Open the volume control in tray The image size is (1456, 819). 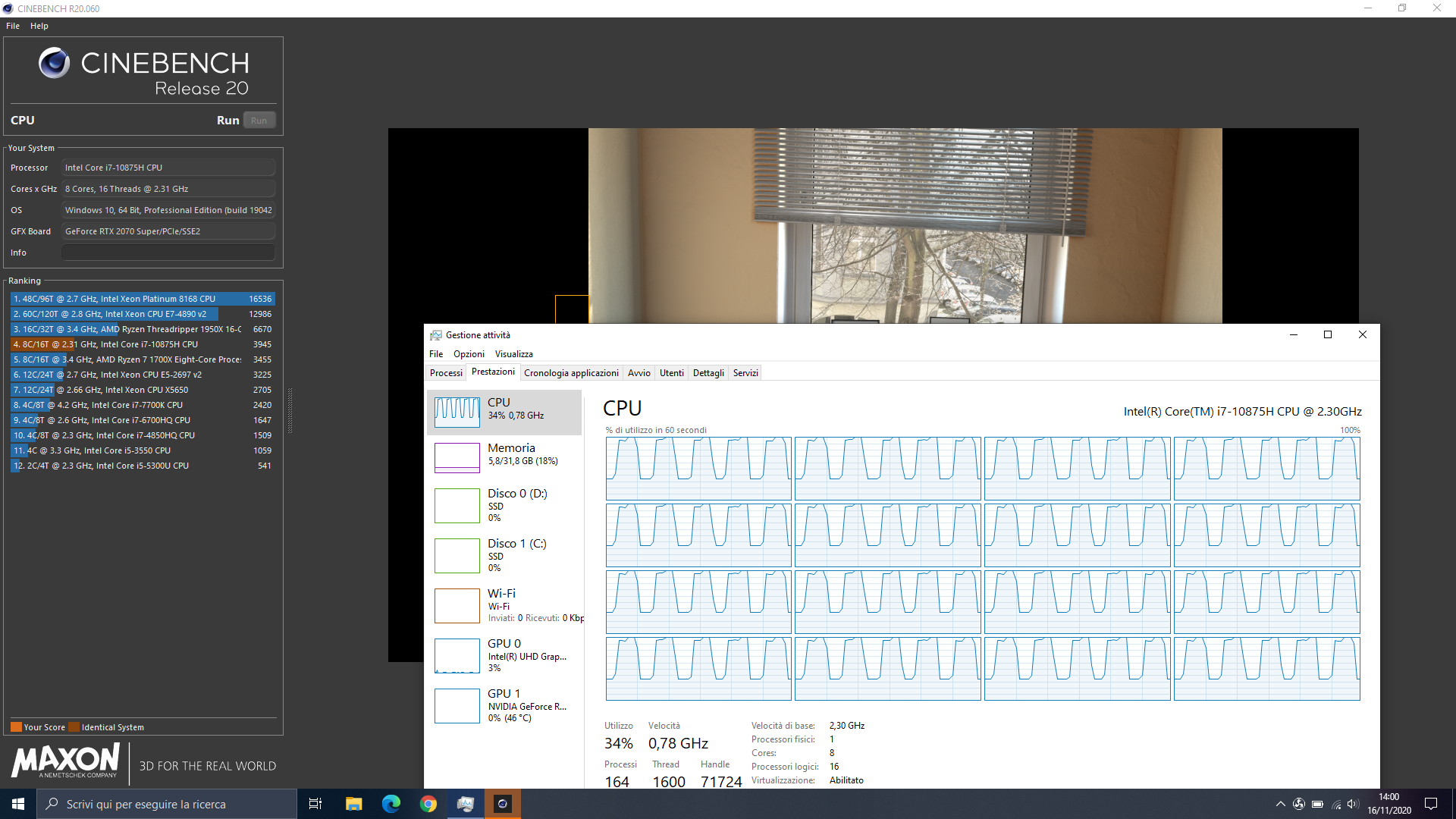point(1353,804)
